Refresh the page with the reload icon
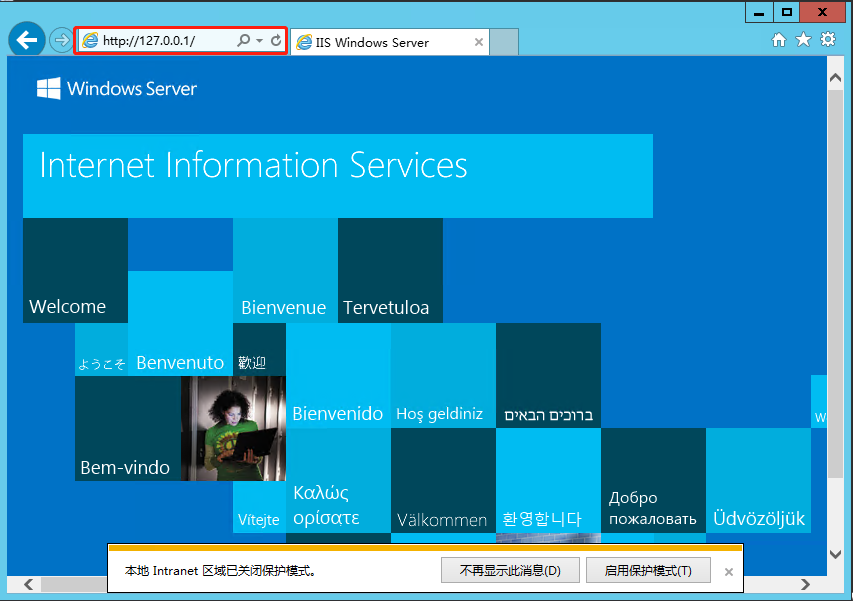The image size is (853, 601). tap(276, 40)
